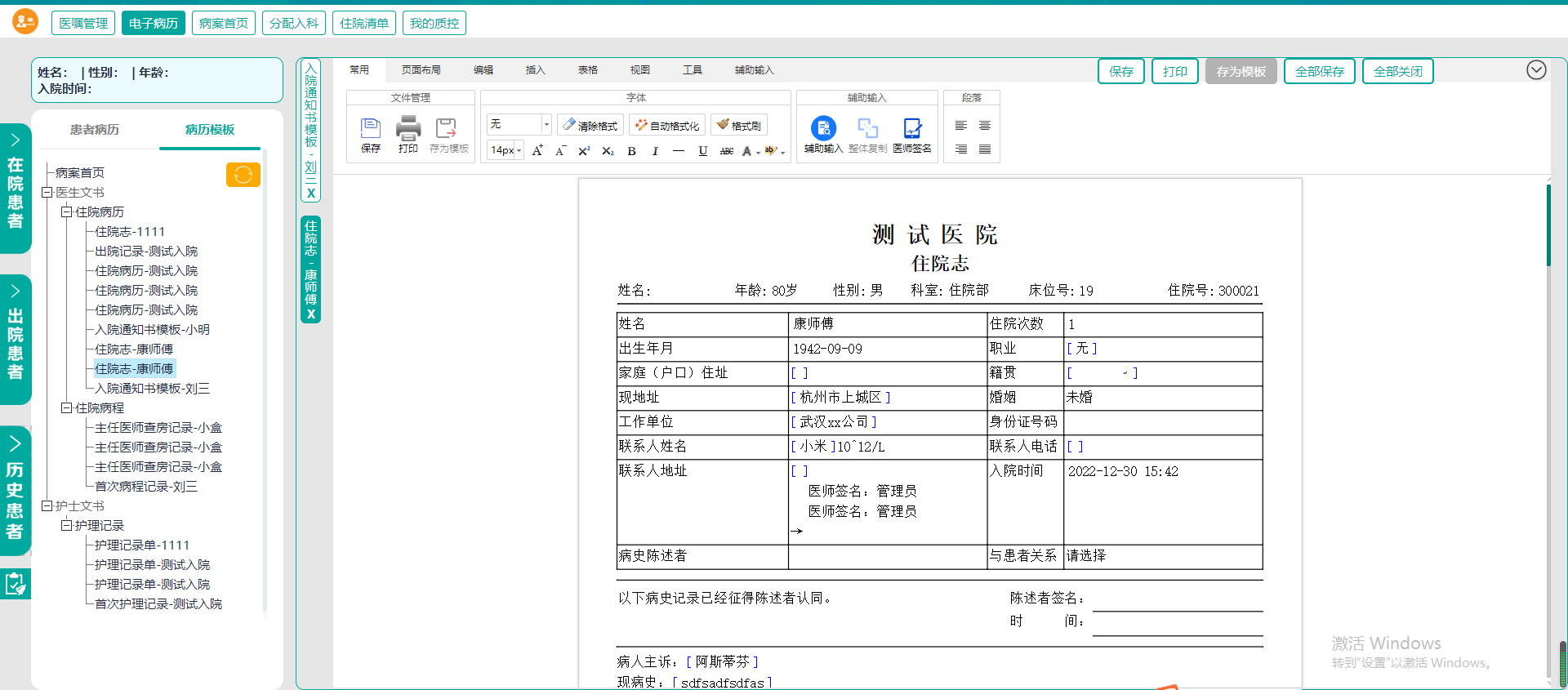Close the 入院通知书模板-刘三 vertical tab

(x=310, y=194)
